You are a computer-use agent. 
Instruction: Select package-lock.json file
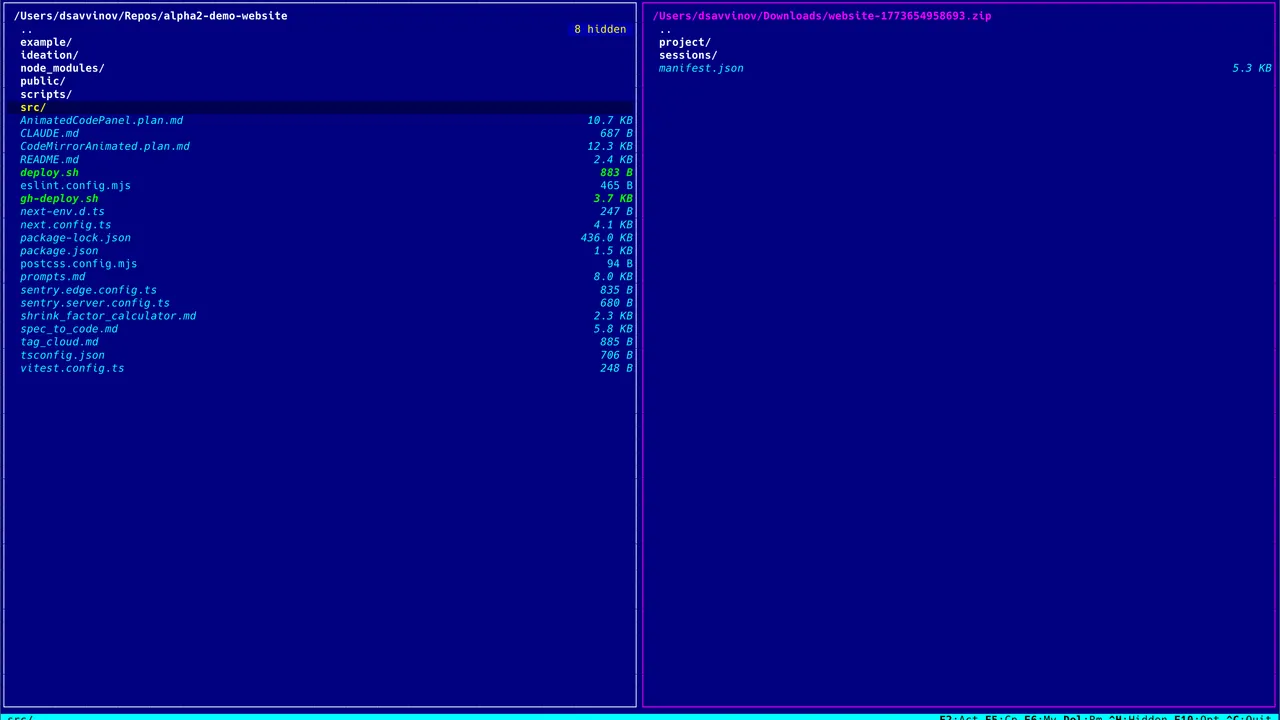pyautogui.click(x=75, y=237)
